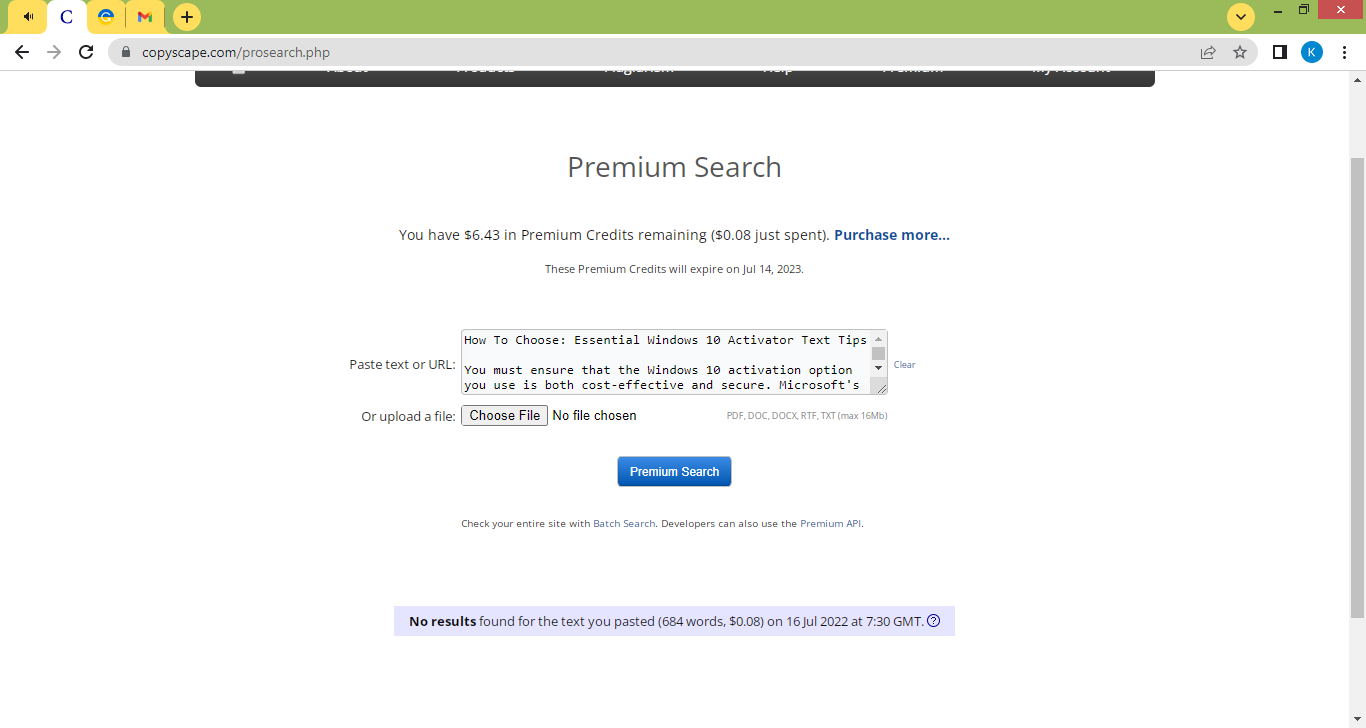Switch to the Edge logo browser tab
1366x728 pixels.
(106, 17)
